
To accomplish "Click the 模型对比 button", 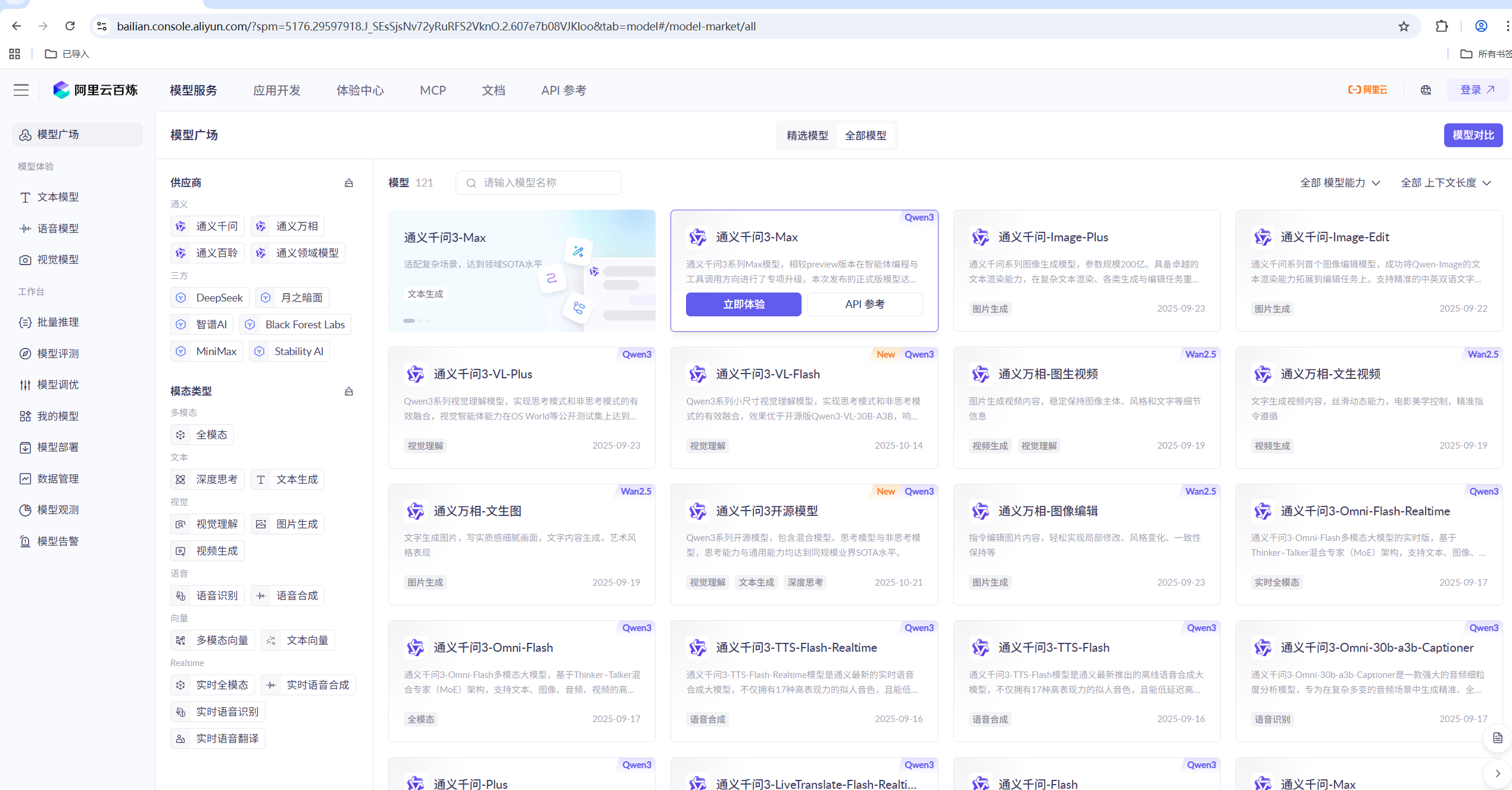I will pos(1473,135).
